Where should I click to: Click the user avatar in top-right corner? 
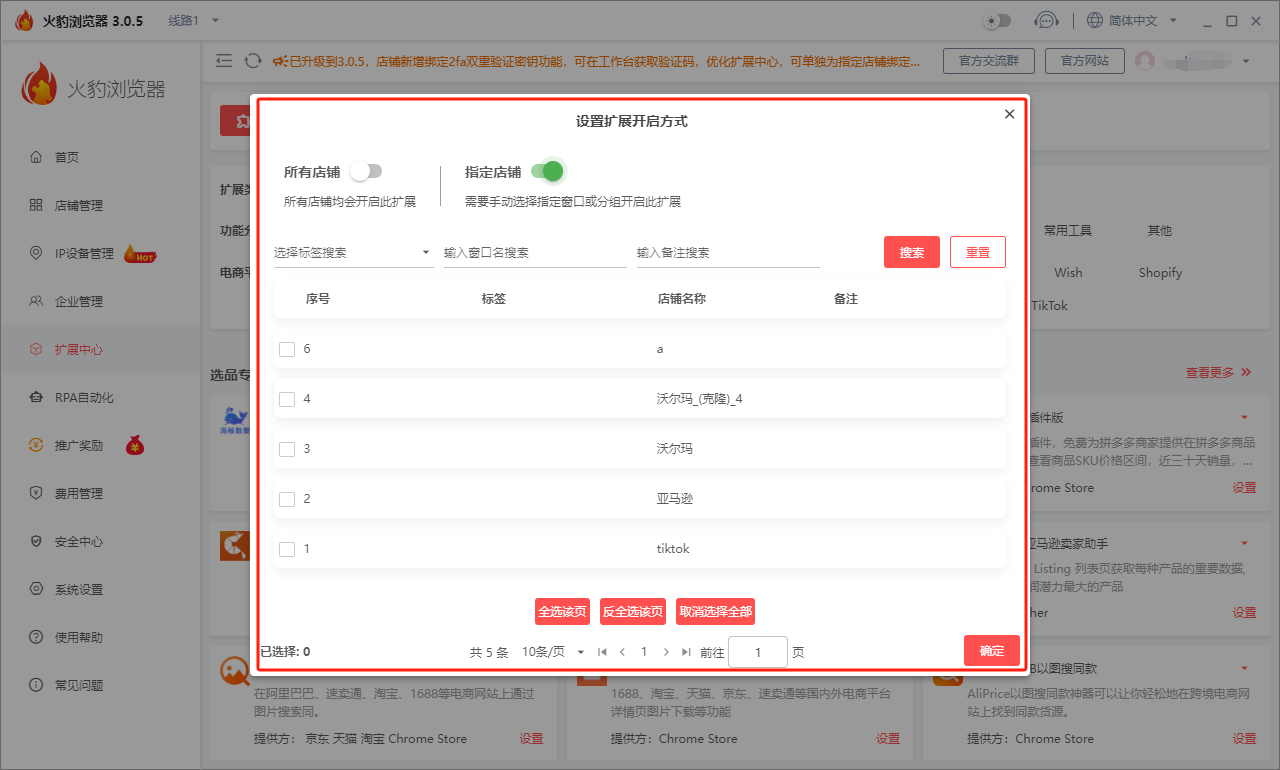(x=1146, y=61)
